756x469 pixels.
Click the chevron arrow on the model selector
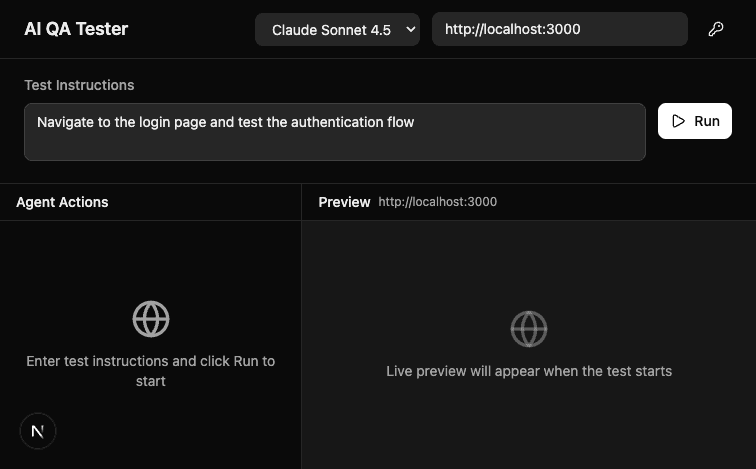click(x=410, y=29)
